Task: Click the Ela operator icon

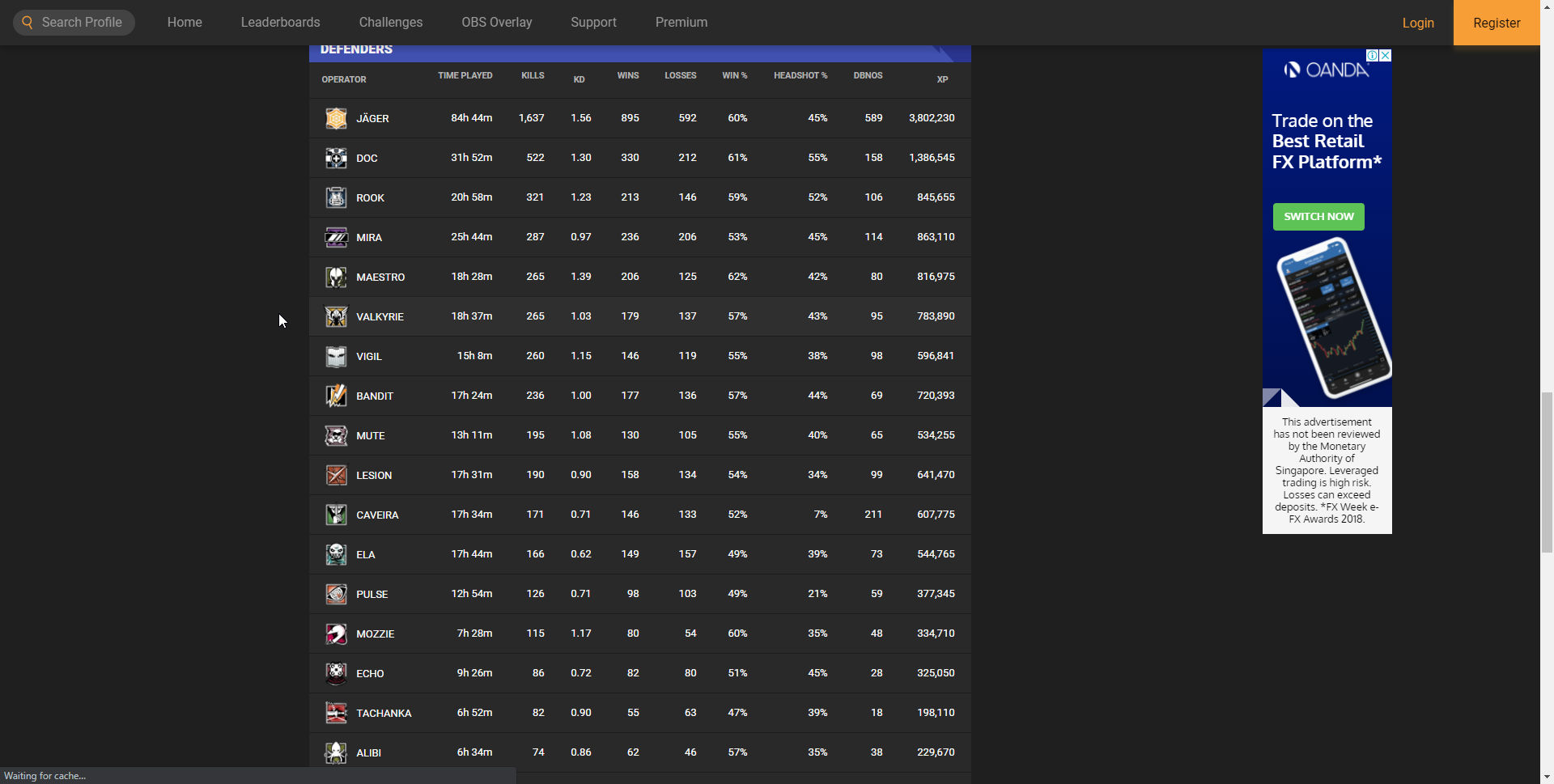Action: click(336, 554)
